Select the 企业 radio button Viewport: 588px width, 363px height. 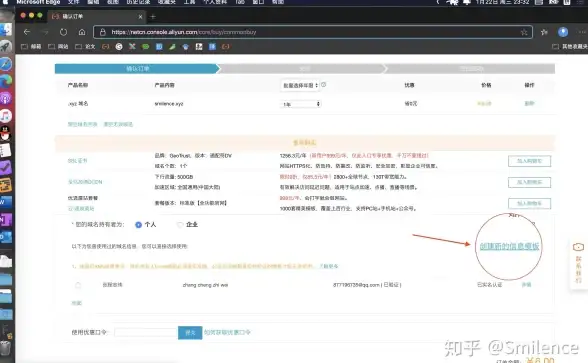point(180,225)
